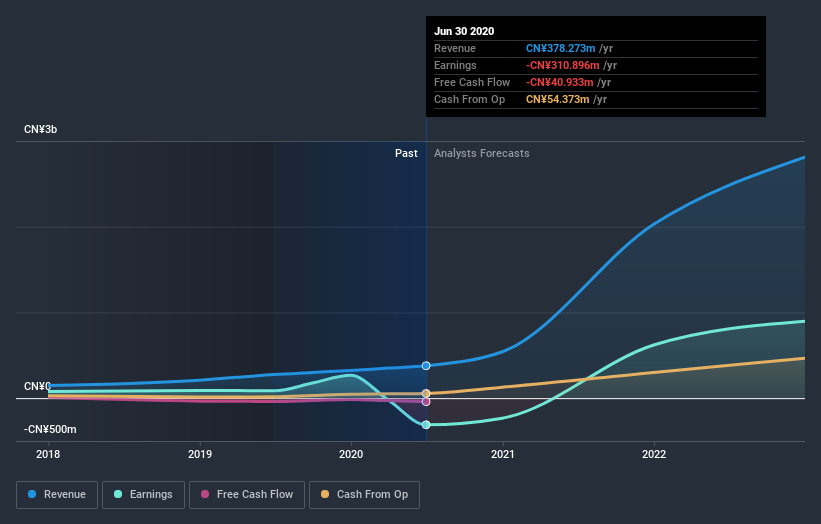821x524 pixels.
Task: Select the Free Cash Flow data point marker
Action: point(426,402)
